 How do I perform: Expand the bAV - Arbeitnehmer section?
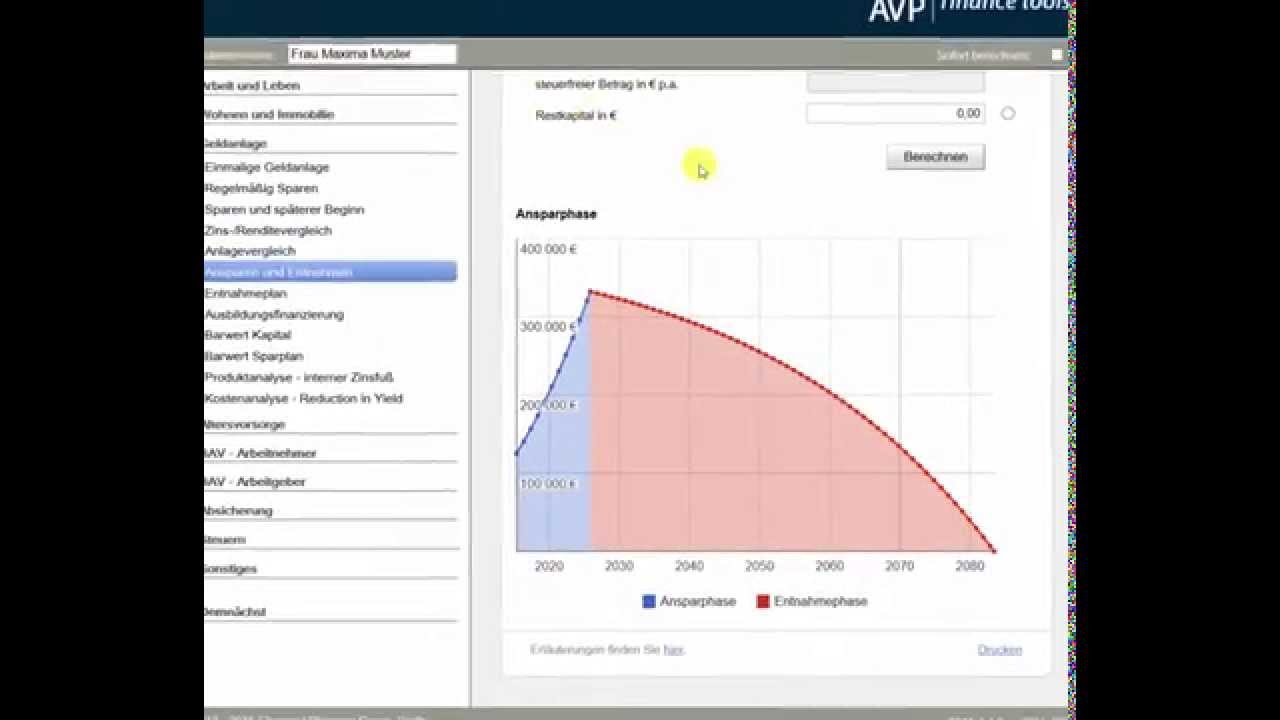coord(260,454)
